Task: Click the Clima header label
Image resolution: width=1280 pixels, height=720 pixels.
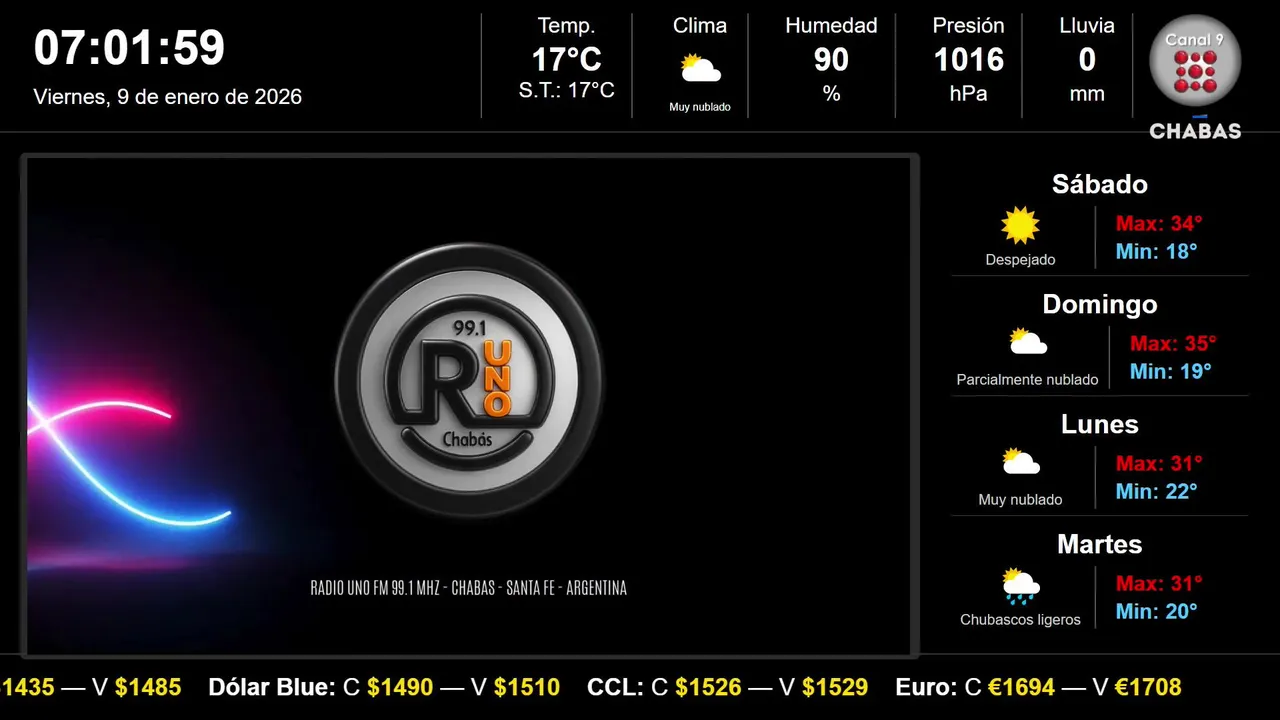Action: coord(700,26)
